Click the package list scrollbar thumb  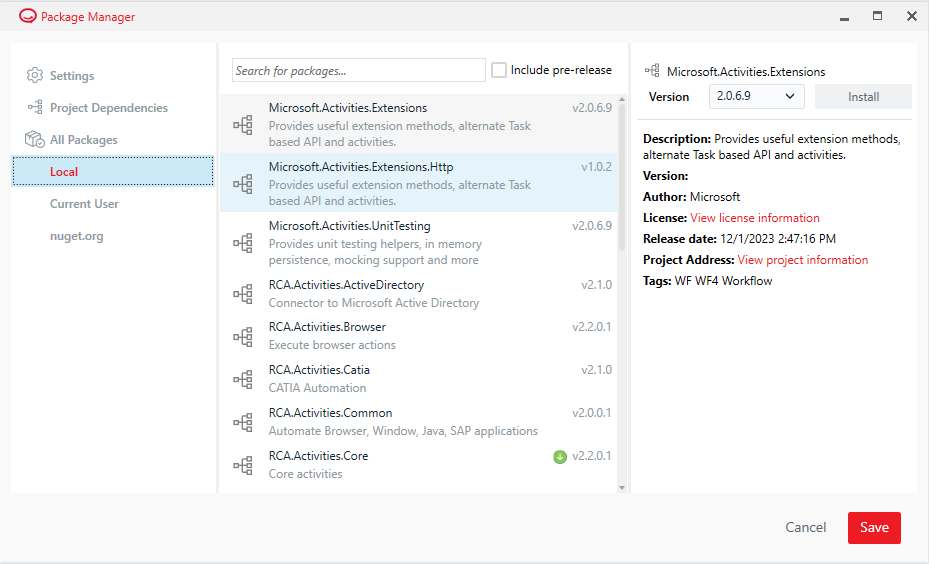point(622,177)
